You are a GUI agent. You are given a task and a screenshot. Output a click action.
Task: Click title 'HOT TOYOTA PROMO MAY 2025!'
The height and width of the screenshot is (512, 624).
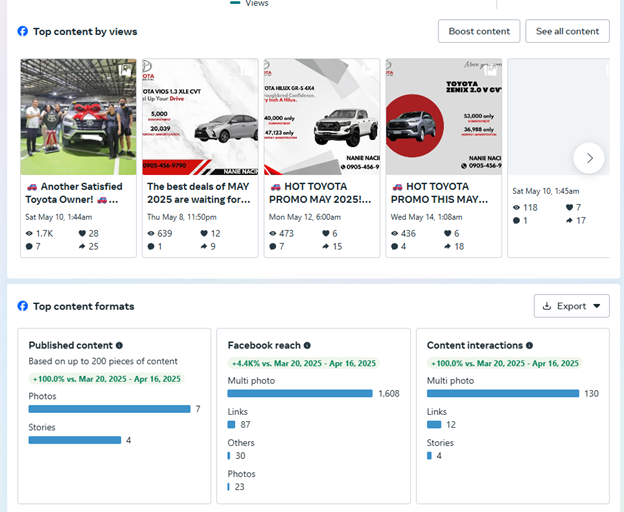pos(320,193)
